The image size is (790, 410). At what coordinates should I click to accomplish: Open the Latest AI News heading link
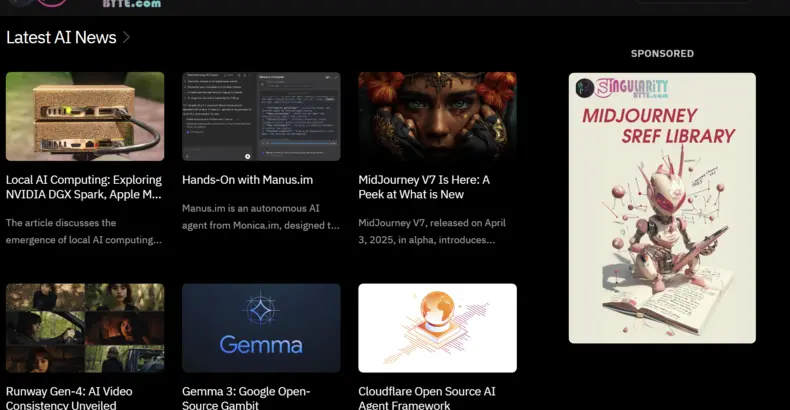coord(61,38)
